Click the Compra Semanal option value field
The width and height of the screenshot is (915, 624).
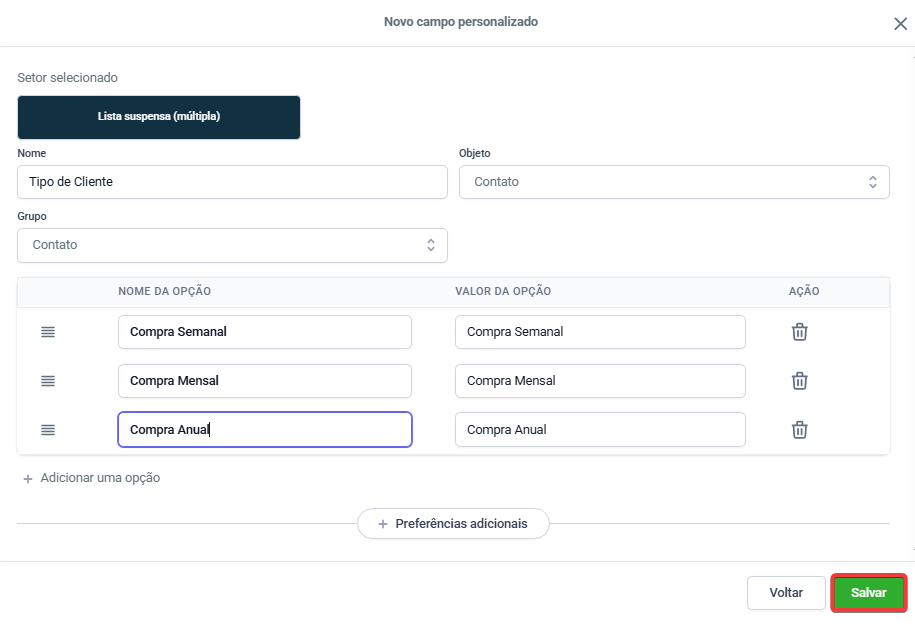click(599, 332)
